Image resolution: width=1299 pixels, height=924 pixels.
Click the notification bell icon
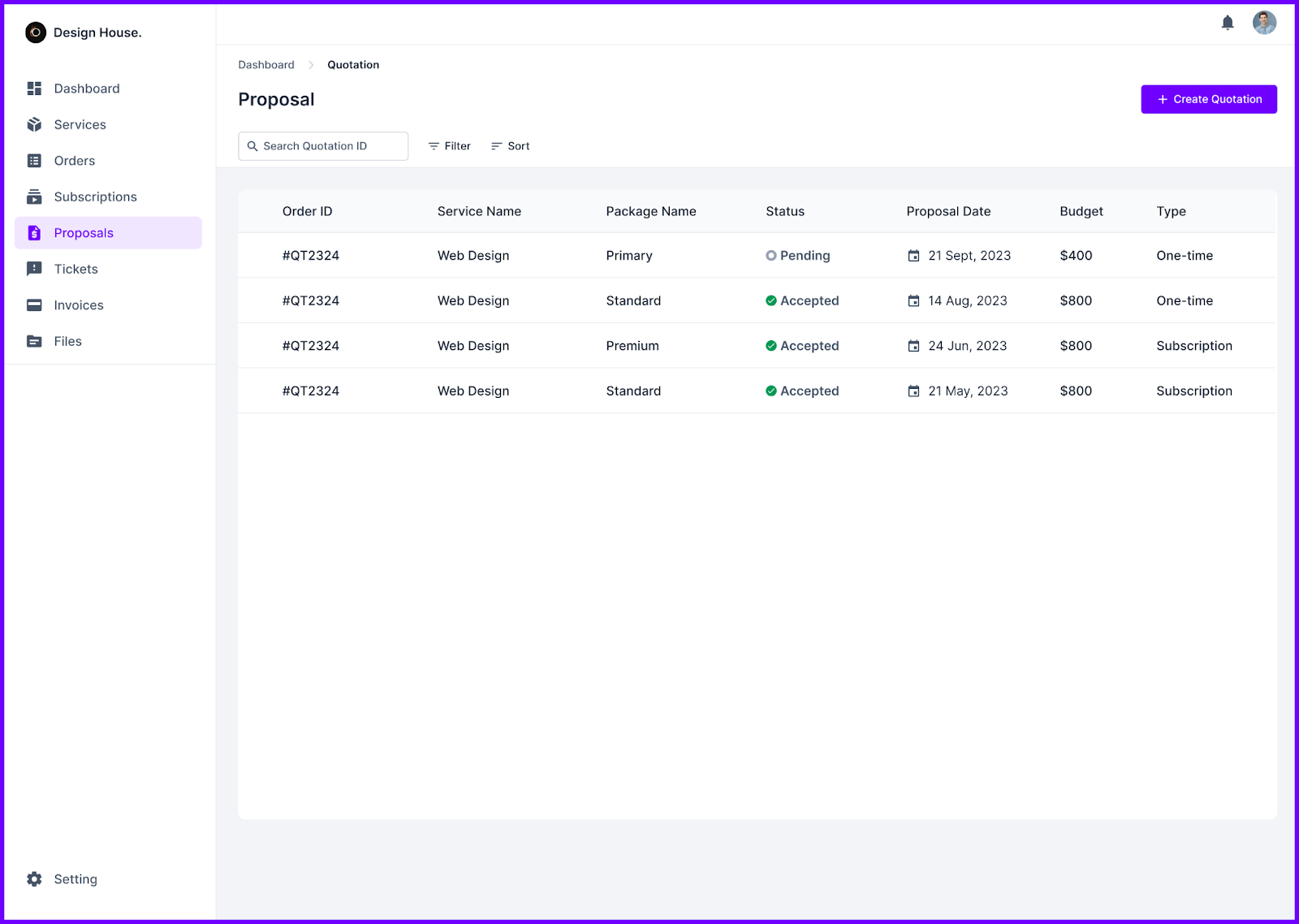pyautogui.click(x=1228, y=23)
